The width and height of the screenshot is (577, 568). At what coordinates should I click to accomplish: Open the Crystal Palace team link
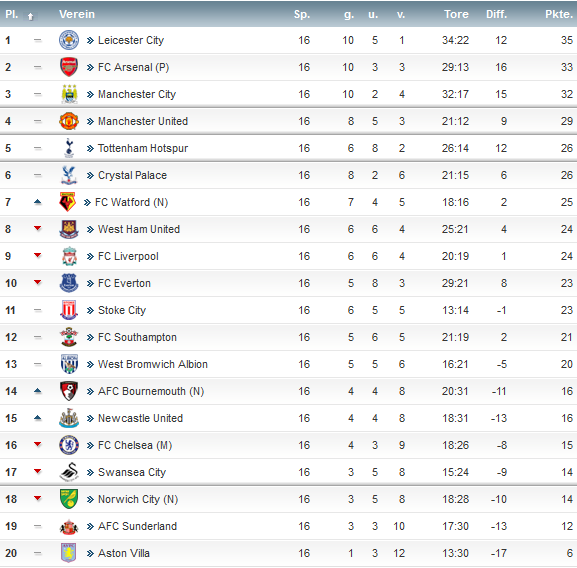click(132, 175)
